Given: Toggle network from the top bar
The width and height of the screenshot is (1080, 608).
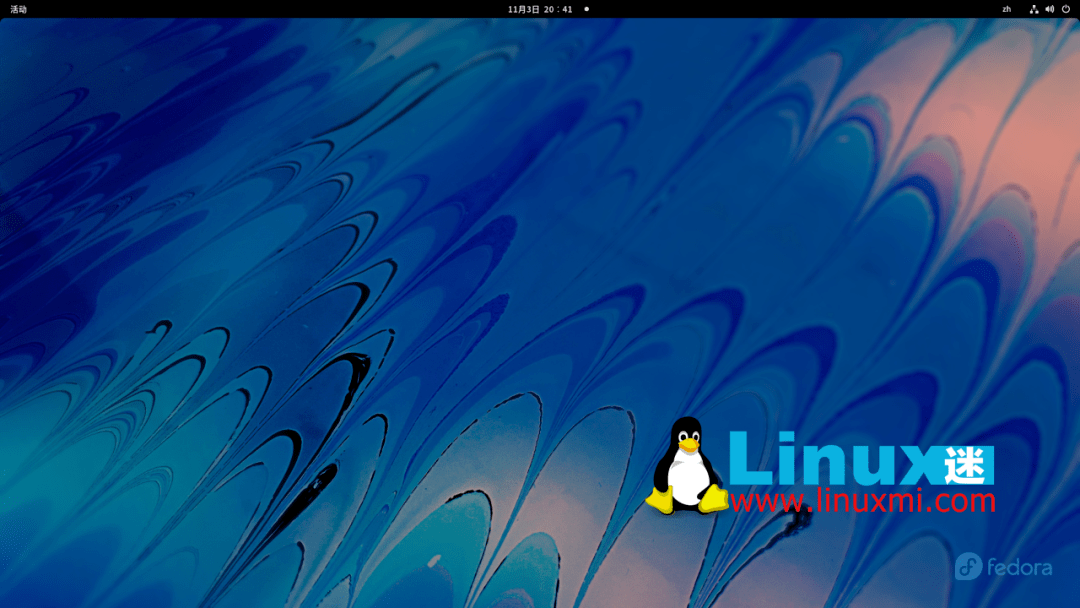Looking at the screenshot, I should coord(1034,9).
